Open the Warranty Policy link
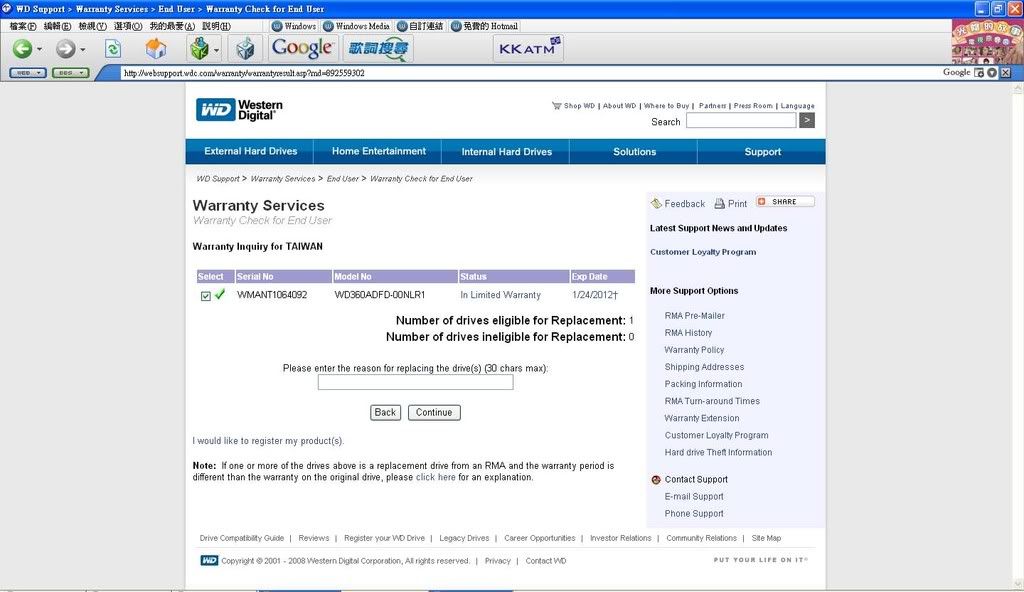The height and width of the screenshot is (592, 1024). tap(694, 350)
